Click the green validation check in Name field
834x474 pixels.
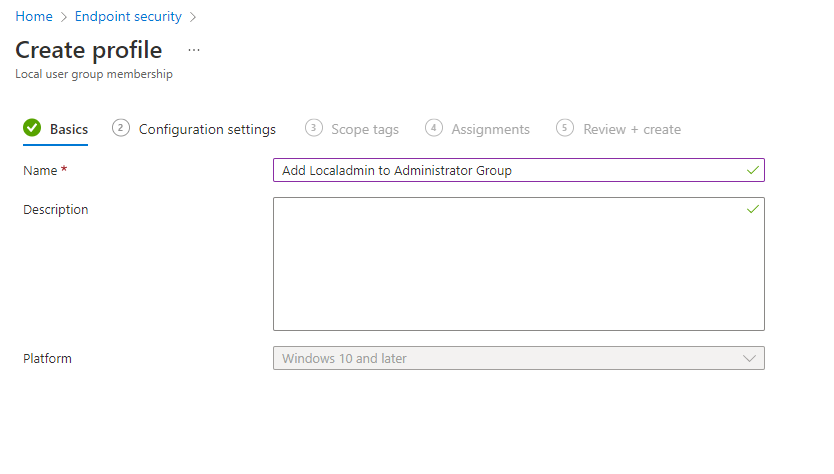753,170
